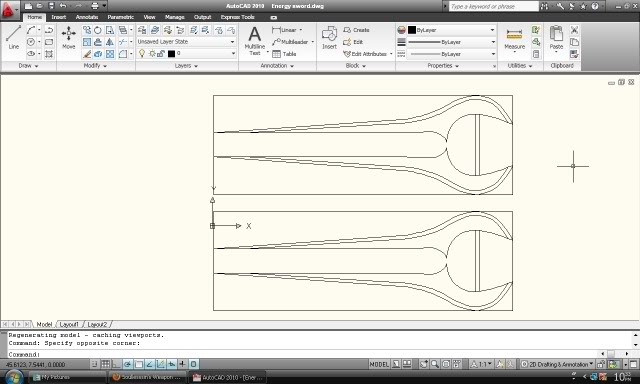Screen dimensions: 640x384
Task: Toggle Polar Tracking in status bar
Action: (x=128, y=364)
